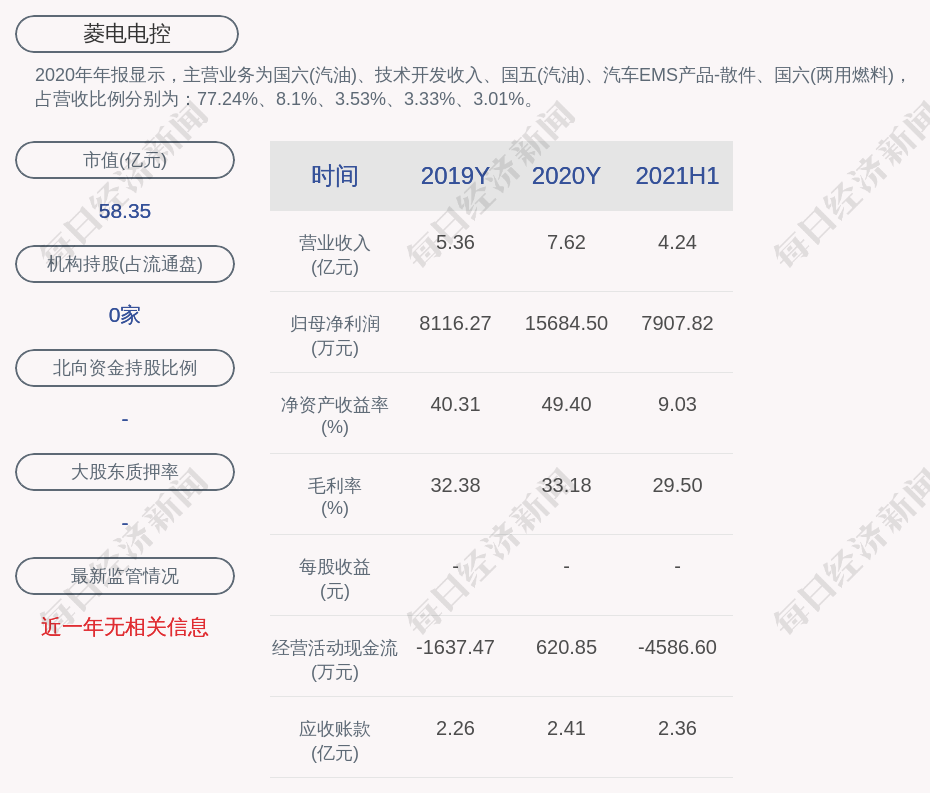Click the 58.35 market value figure
Viewport: 930px width, 793px height.
tap(125, 211)
